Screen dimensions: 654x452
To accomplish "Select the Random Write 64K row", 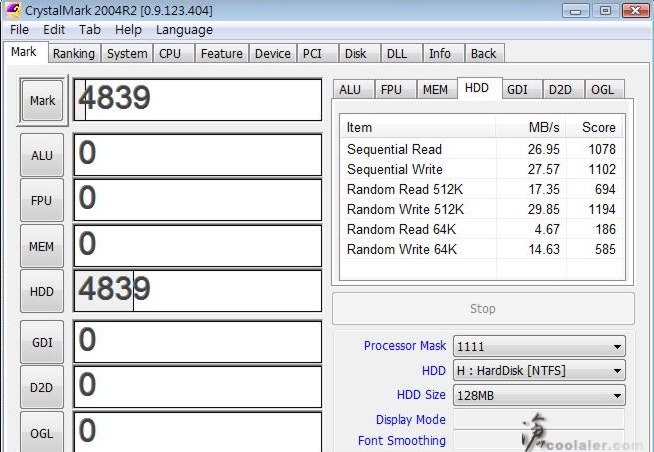I will (x=482, y=249).
